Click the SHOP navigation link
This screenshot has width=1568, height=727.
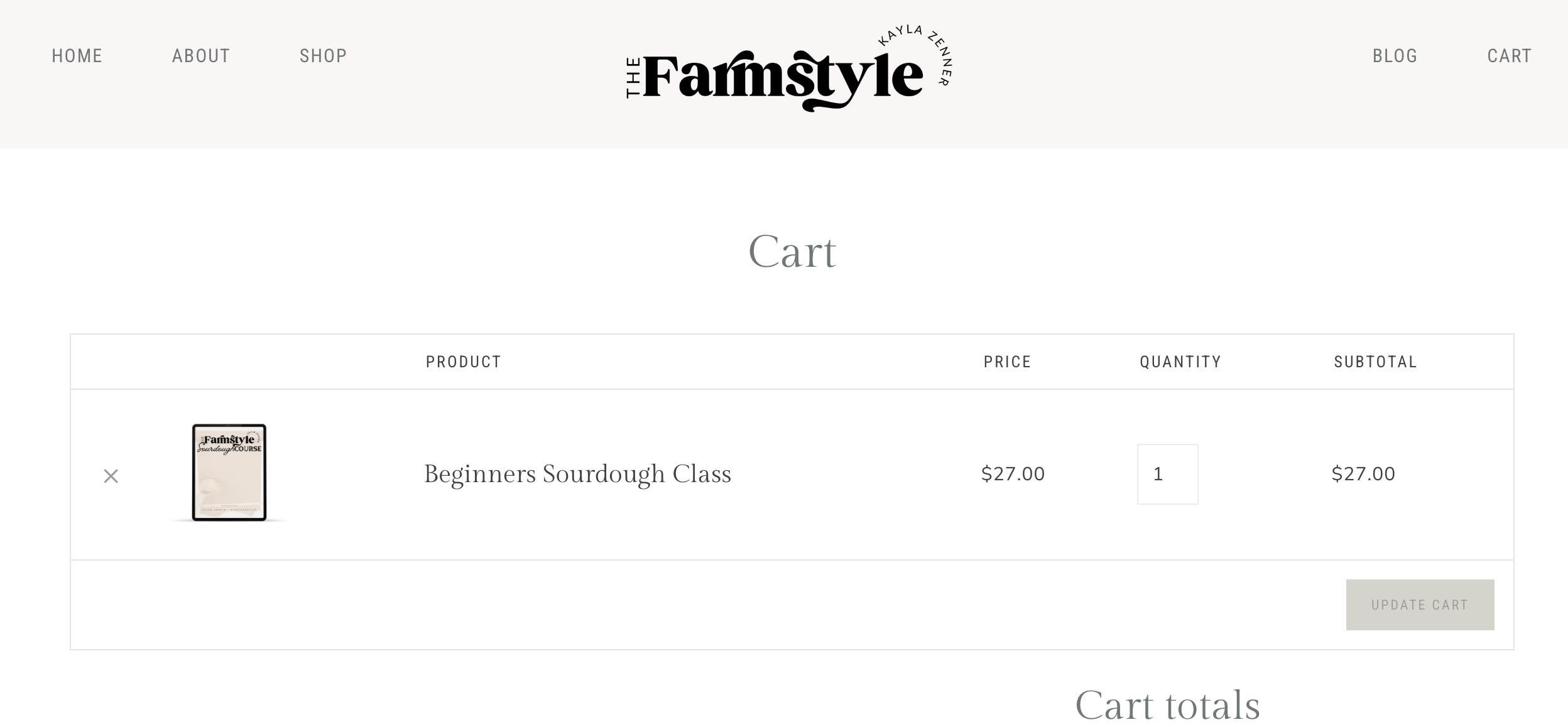pyautogui.click(x=323, y=56)
